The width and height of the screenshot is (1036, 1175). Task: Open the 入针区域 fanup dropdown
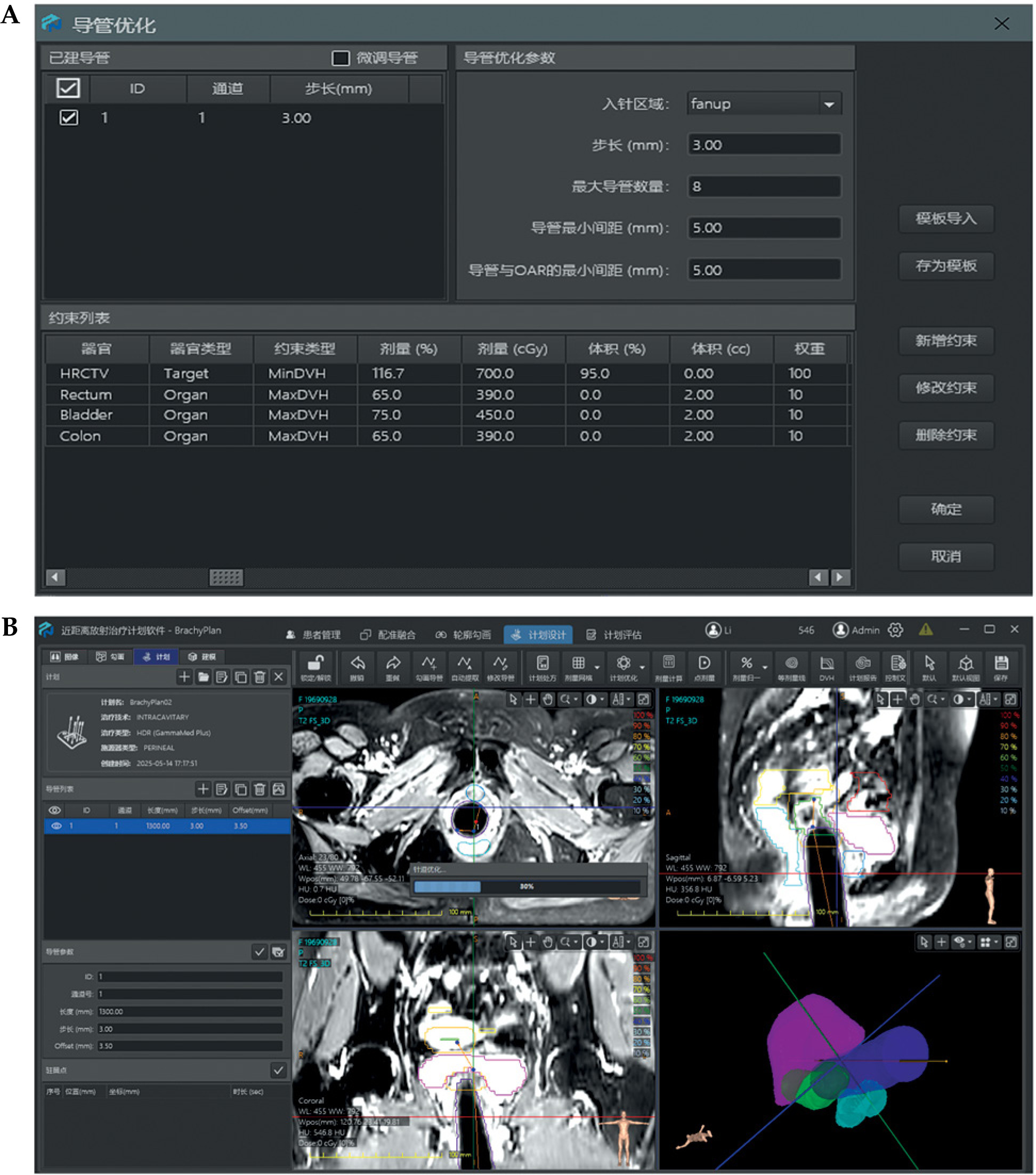829,104
